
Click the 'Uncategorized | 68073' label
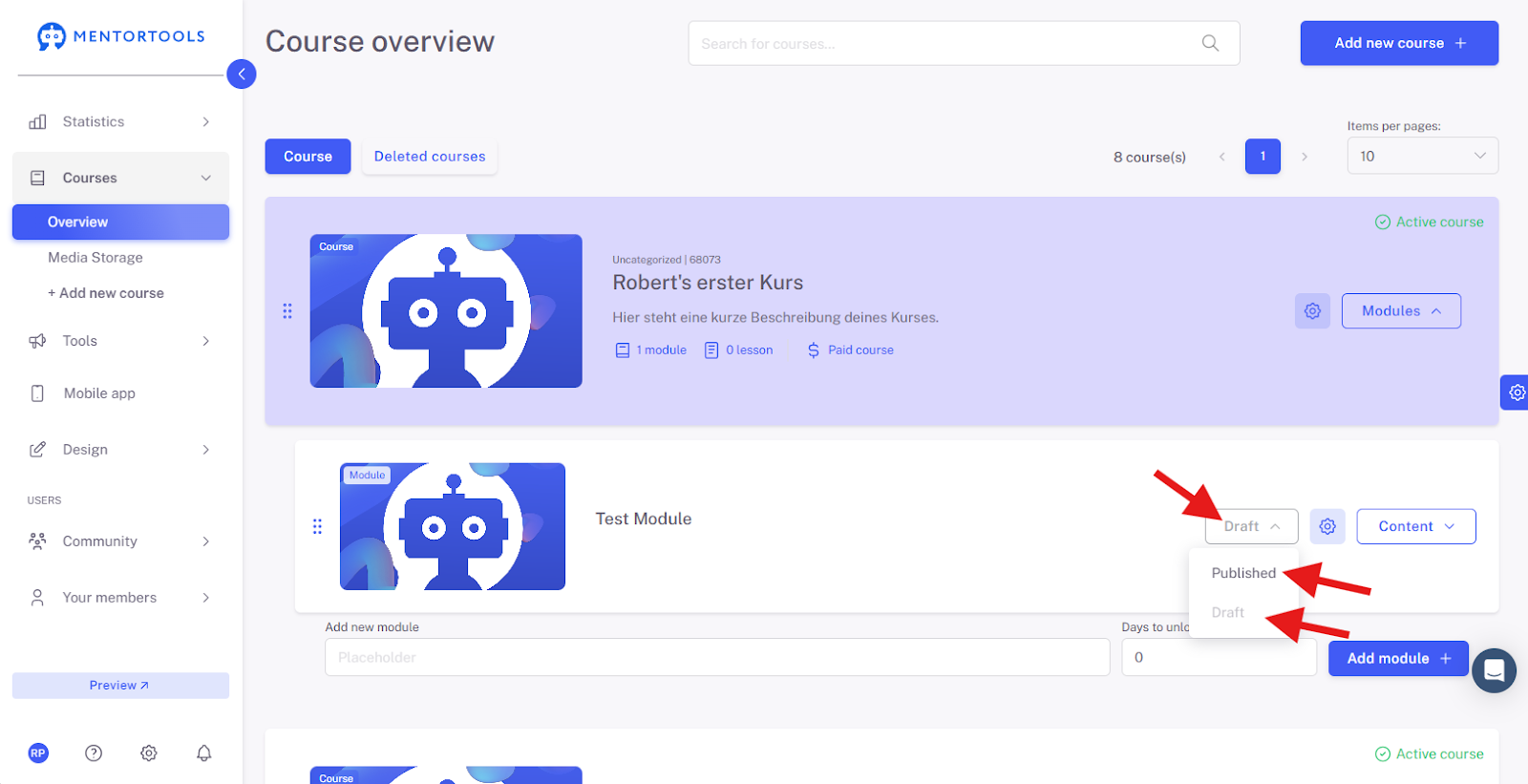(667, 260)
